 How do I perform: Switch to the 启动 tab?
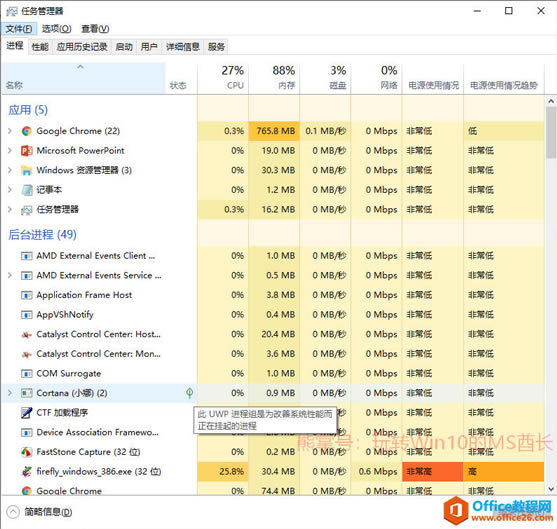point(124,47)
